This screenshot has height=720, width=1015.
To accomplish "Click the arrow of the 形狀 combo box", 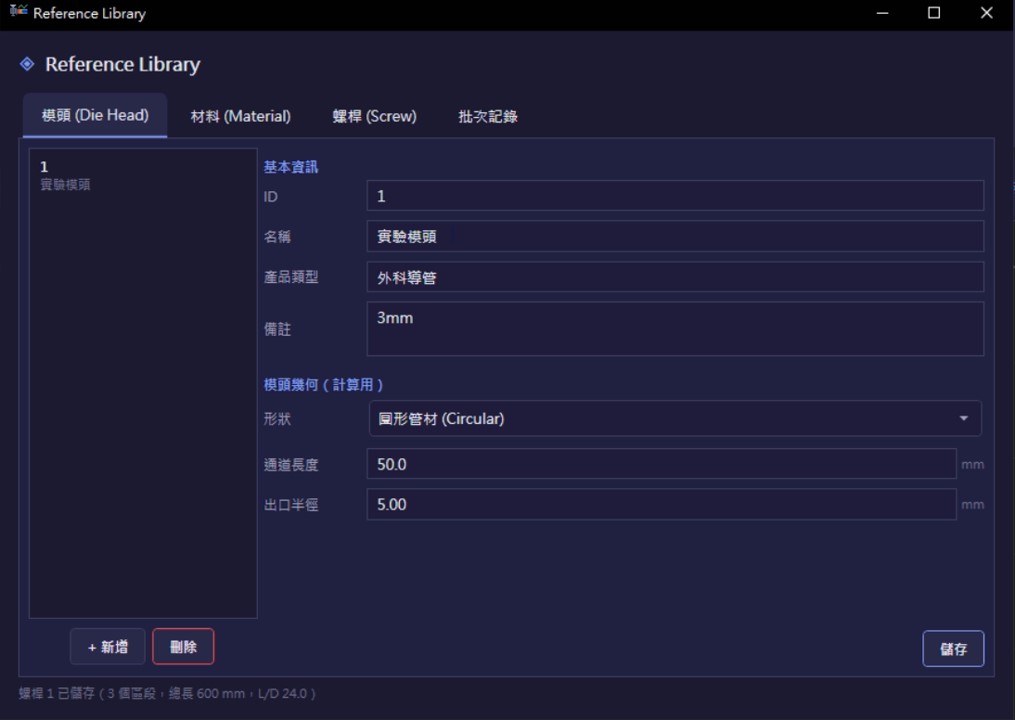I will [964, 419].
